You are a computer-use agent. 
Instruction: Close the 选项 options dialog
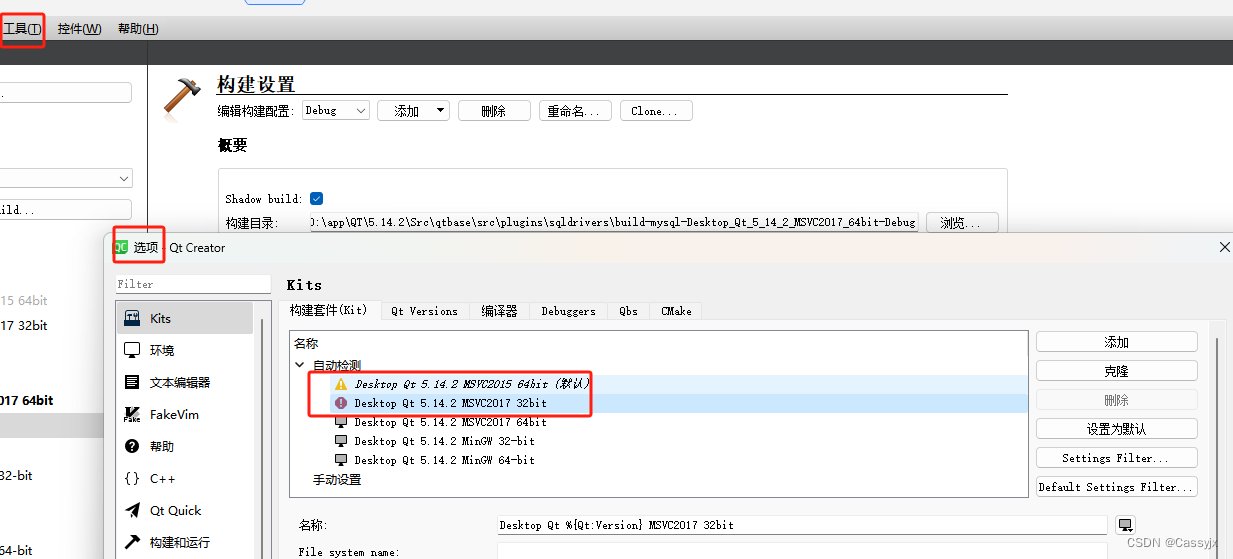click(x=1225, y=247)
